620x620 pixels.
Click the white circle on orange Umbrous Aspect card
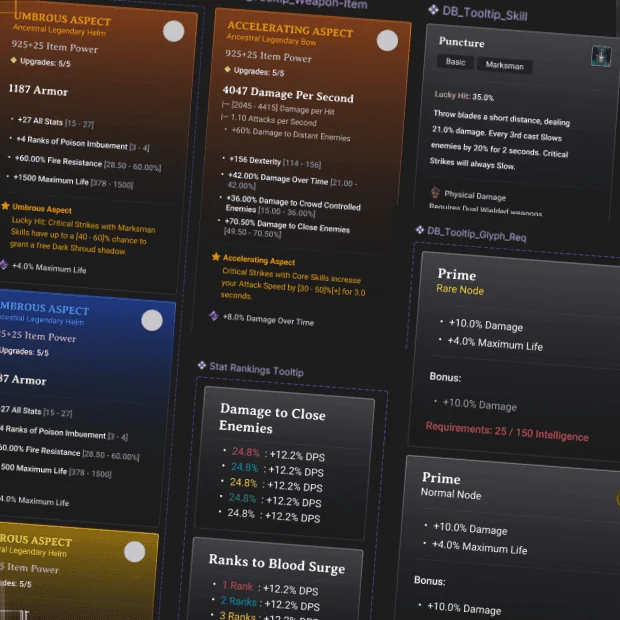click(x=174, y=31)
